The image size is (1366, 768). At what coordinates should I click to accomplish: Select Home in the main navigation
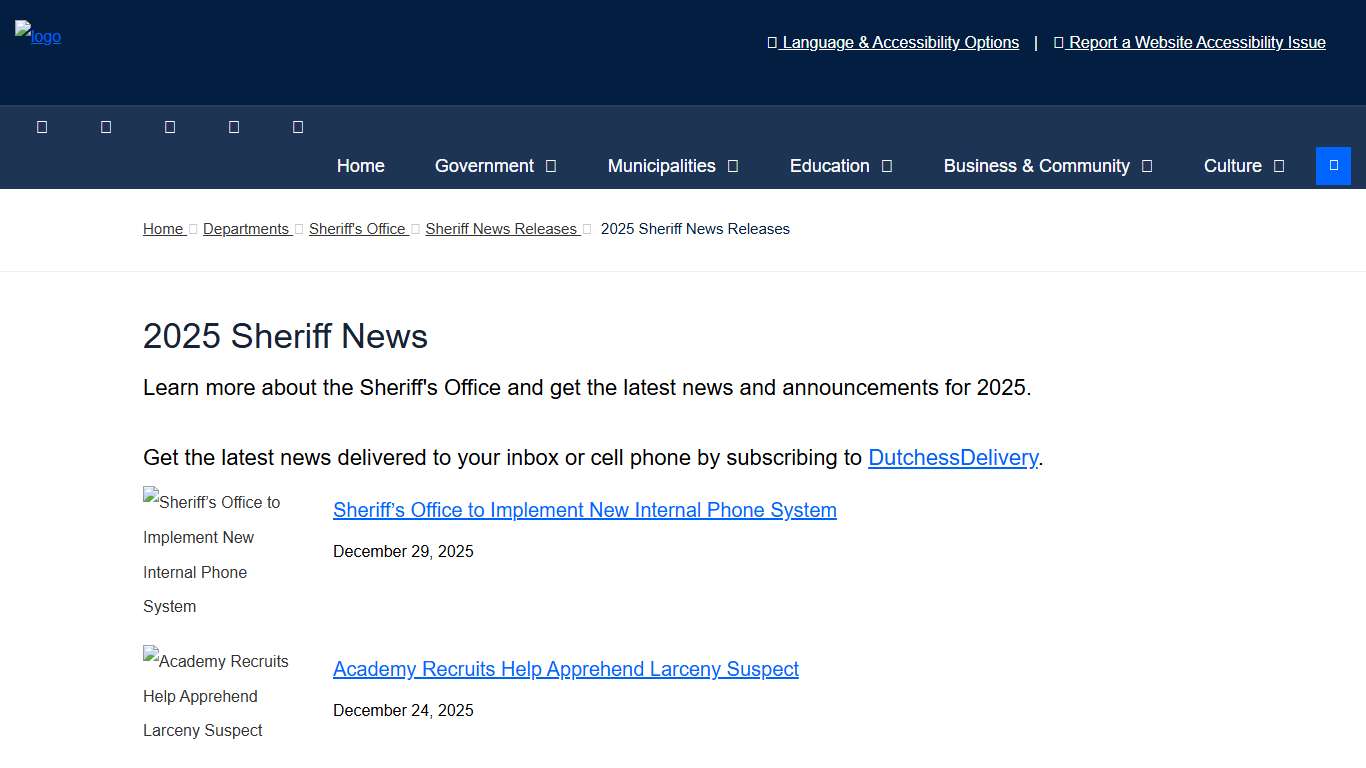(x=360, y=166)
